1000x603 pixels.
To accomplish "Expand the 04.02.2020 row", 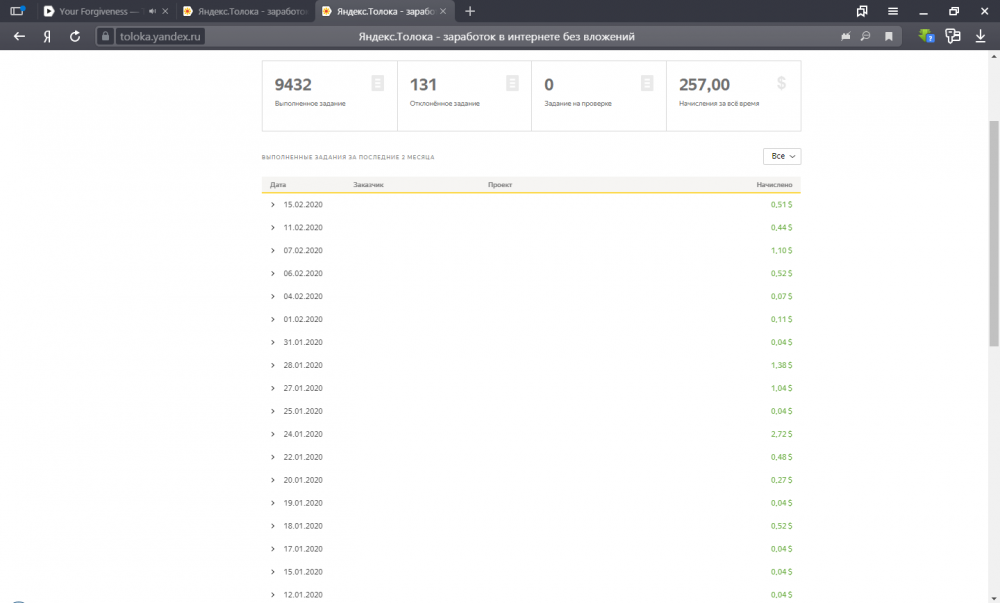I will click(273, 296).
